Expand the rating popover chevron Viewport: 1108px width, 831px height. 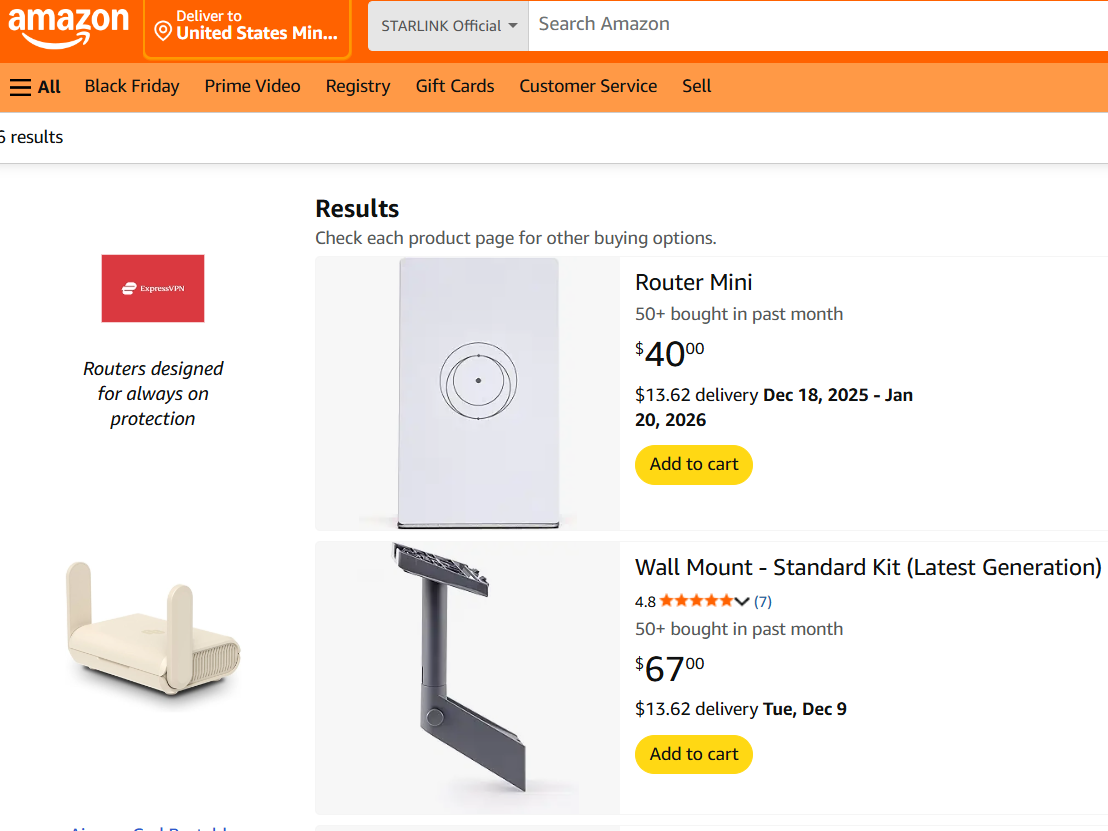pyautogui.click(x=742, y=601)
